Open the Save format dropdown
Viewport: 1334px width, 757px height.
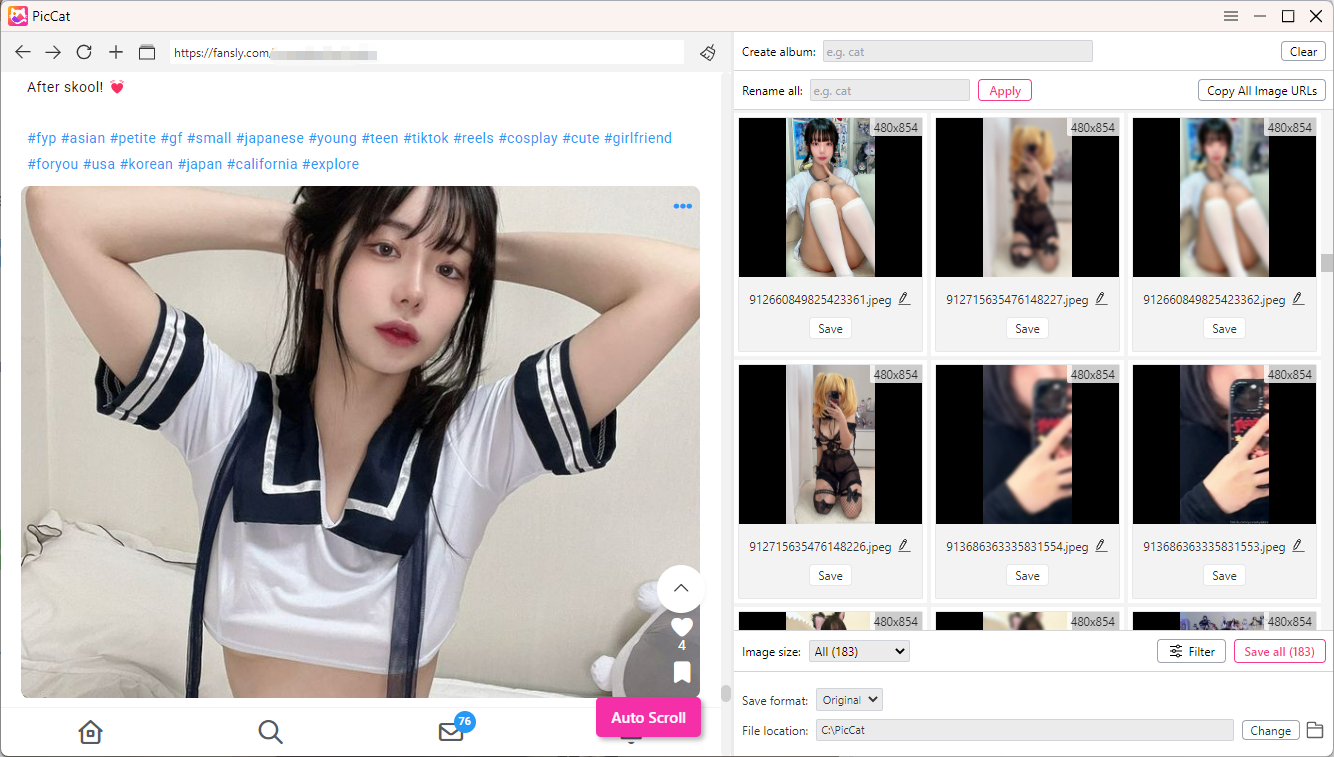click(x=849, y=700)
